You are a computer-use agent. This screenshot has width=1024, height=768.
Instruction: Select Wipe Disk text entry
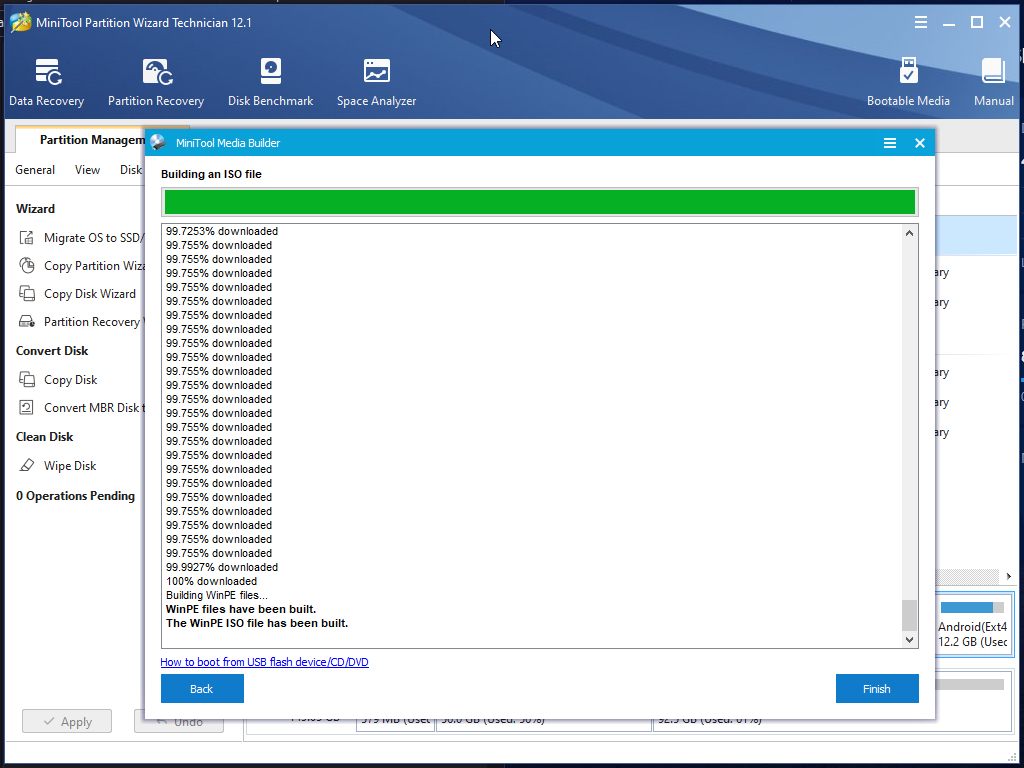(70, 466)
